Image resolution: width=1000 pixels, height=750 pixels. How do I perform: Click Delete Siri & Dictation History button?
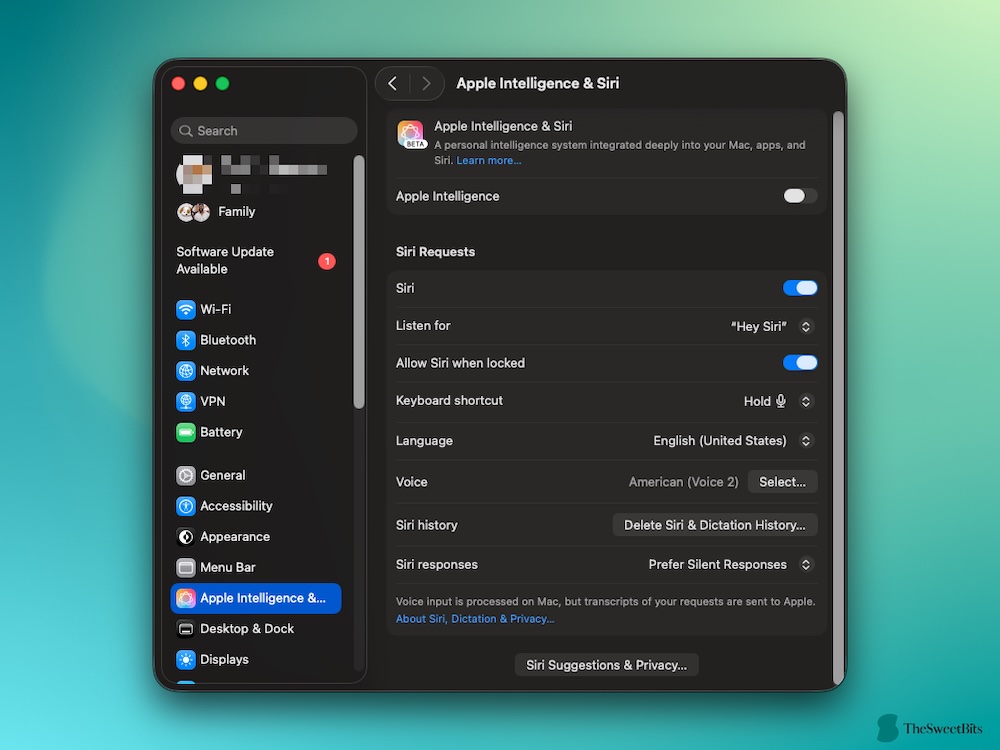(714, 525)
